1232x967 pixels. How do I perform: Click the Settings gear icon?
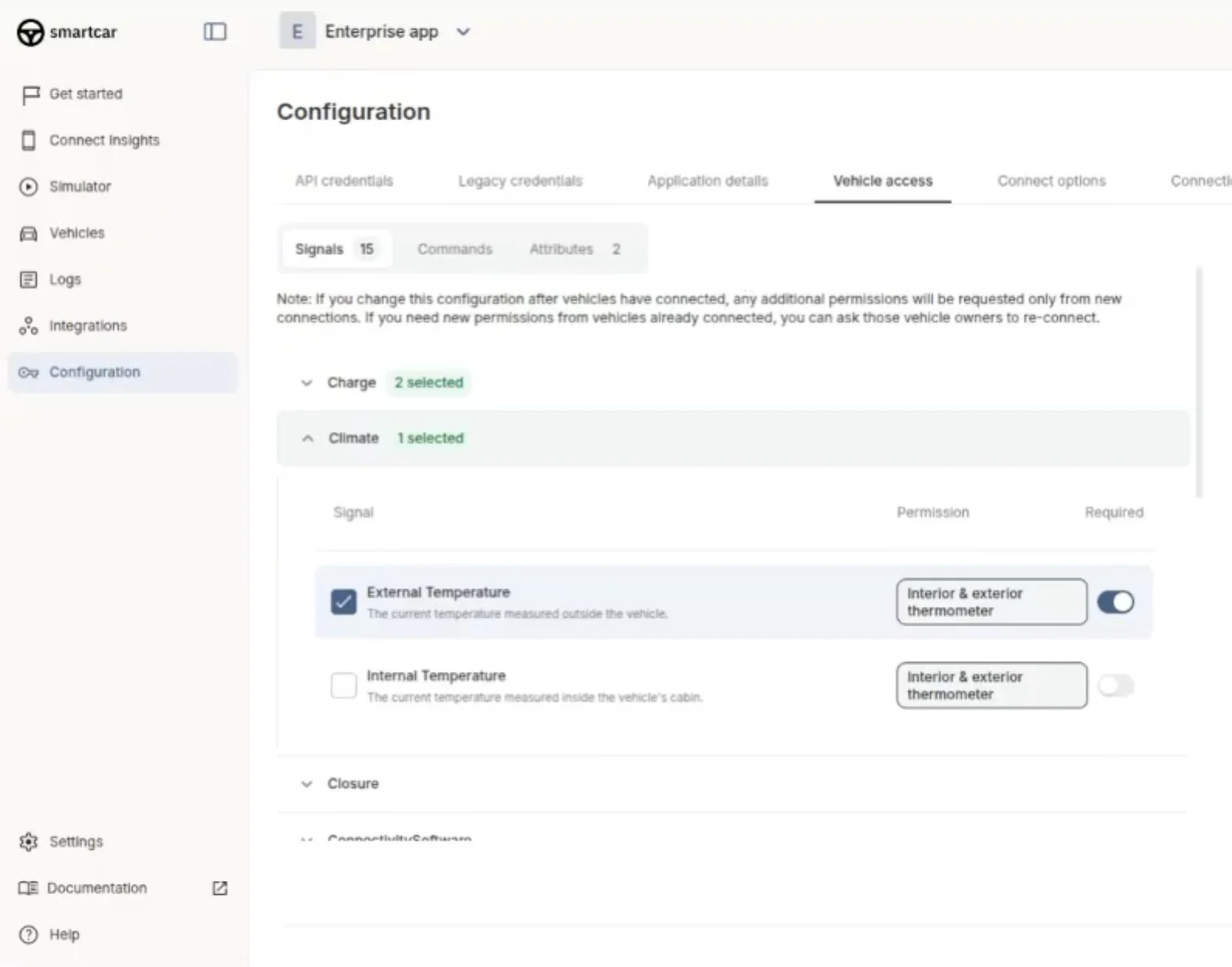click(29, 842)
